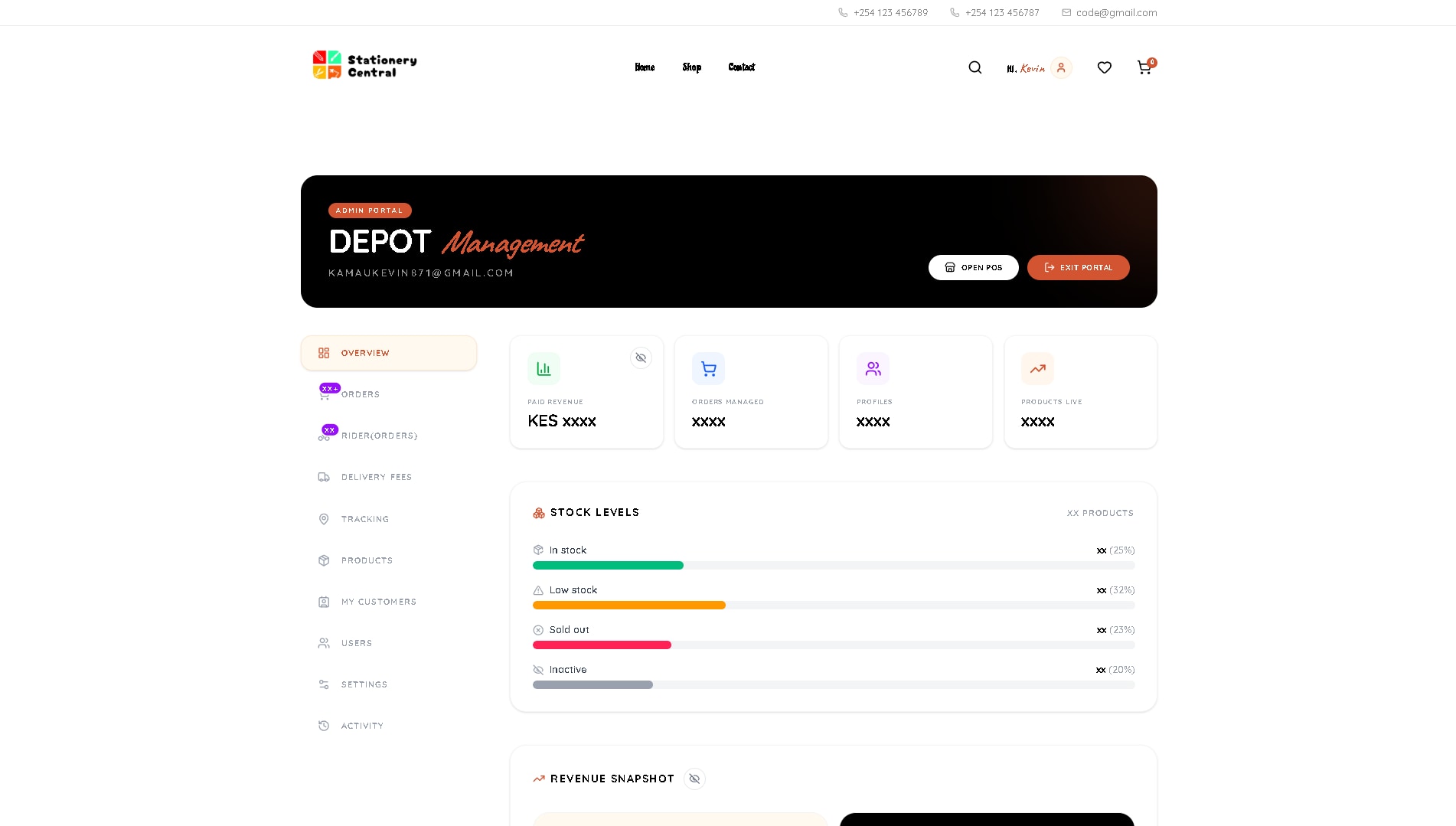
Task: Click the Delivery Fees truck icon
Action: pos(324,477)
